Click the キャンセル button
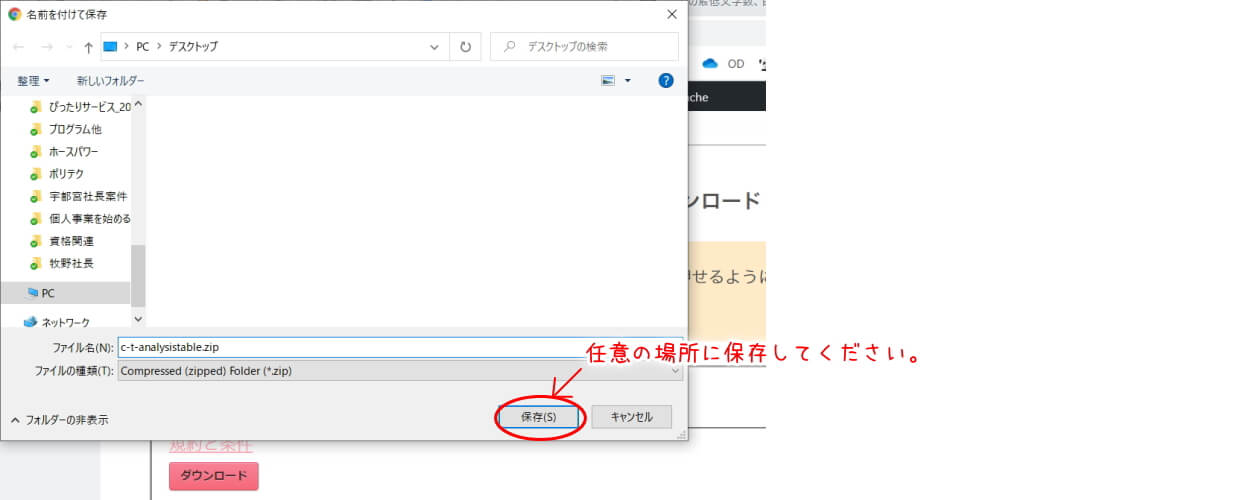 click(x=631, y=417)
